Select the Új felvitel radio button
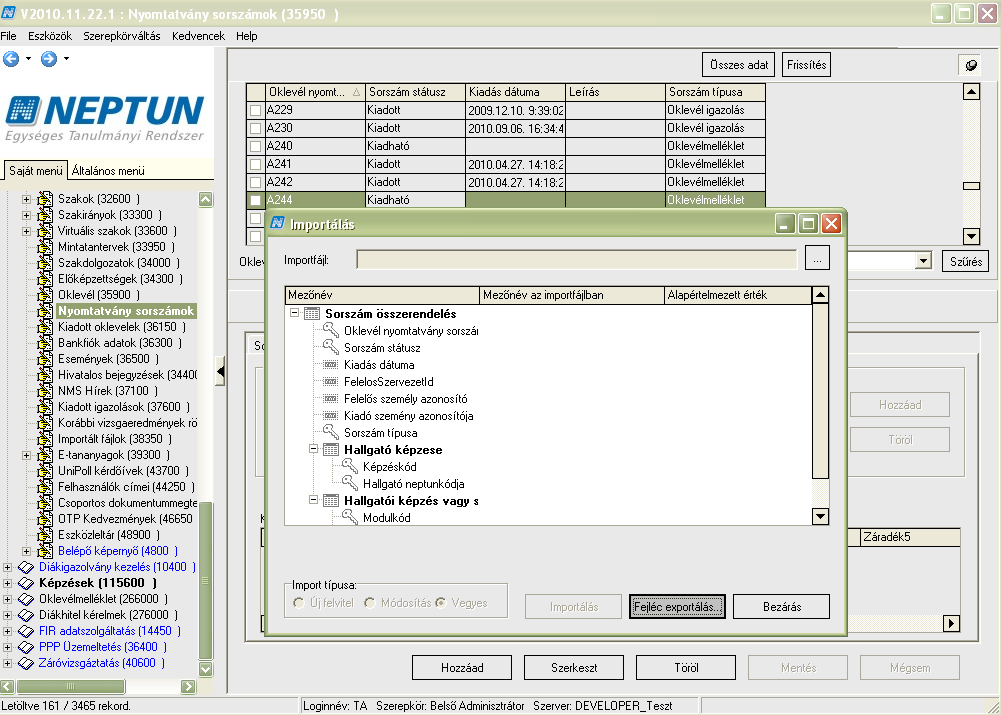The height and width of the screenshot is (715, 1001). point(298,603)
